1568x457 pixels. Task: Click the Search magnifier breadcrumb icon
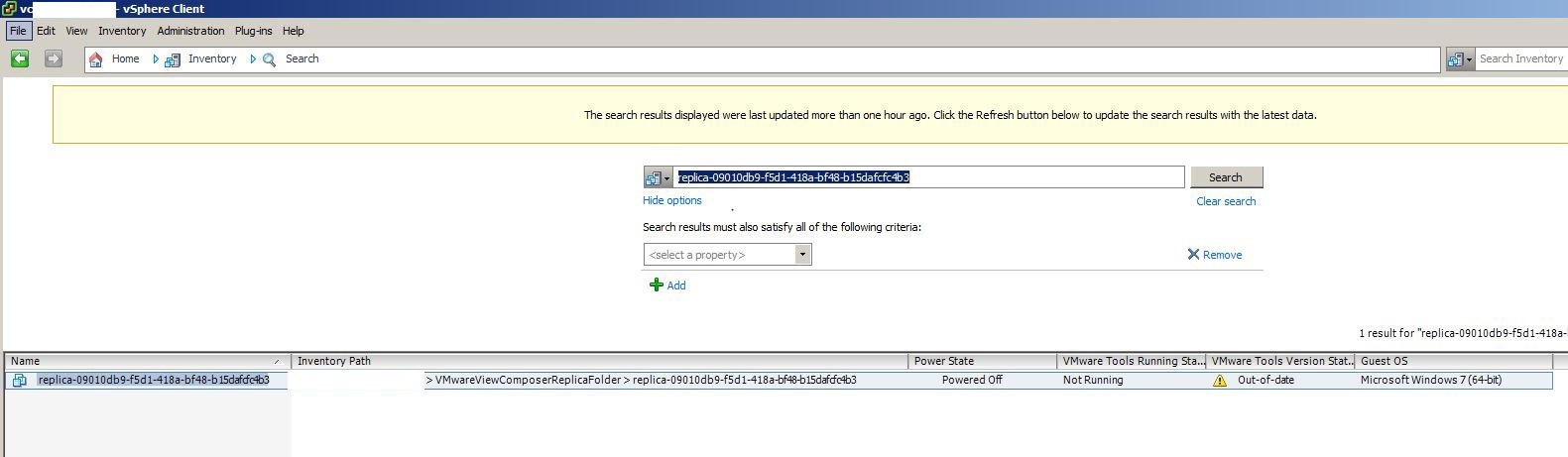pyautogui.click(x=269, y=59)
